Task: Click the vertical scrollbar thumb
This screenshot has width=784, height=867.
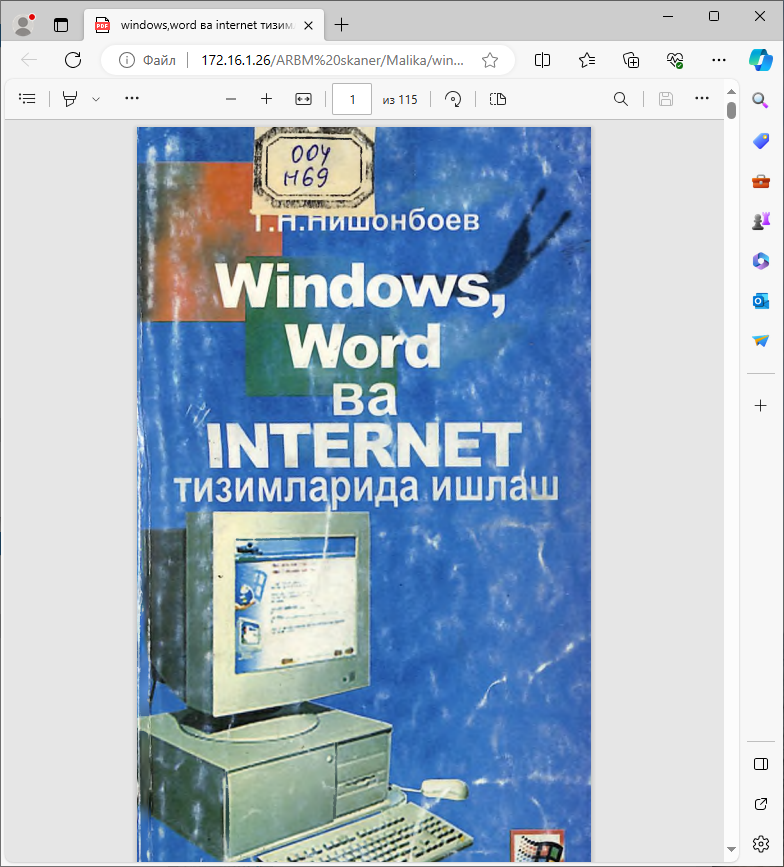Action: (x=731, y=111)
